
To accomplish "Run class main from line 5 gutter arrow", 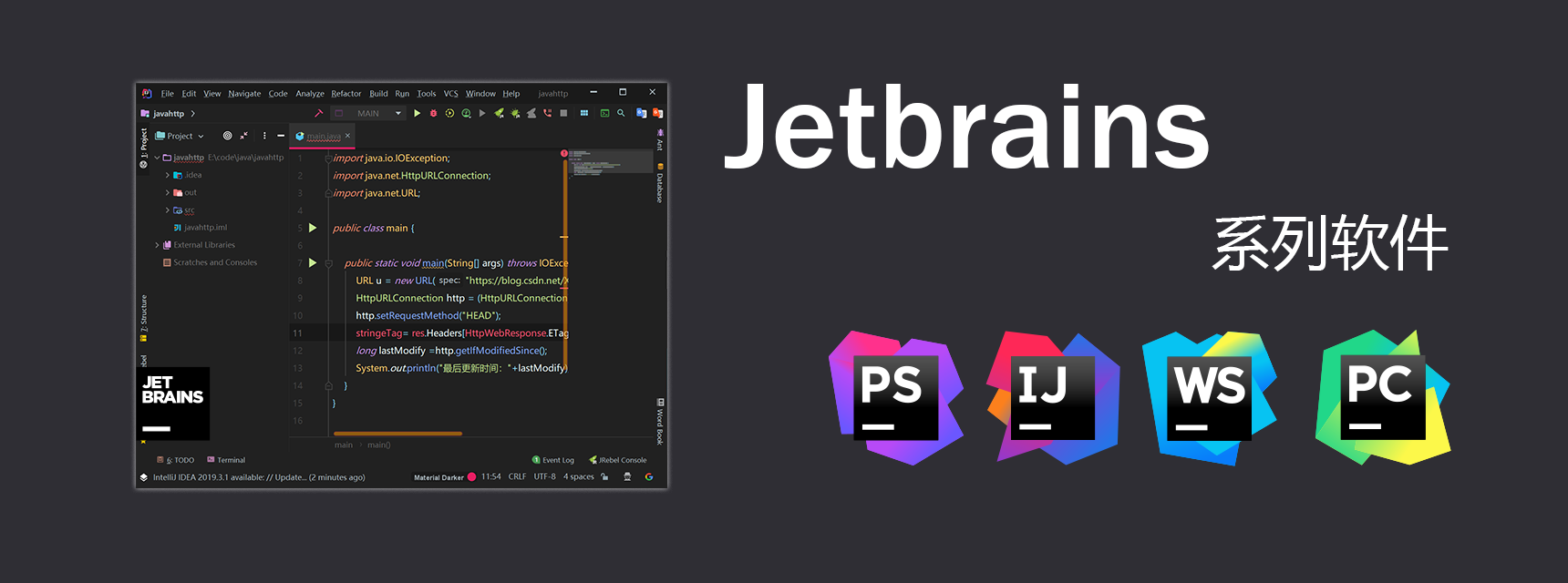I will (313, 228).
